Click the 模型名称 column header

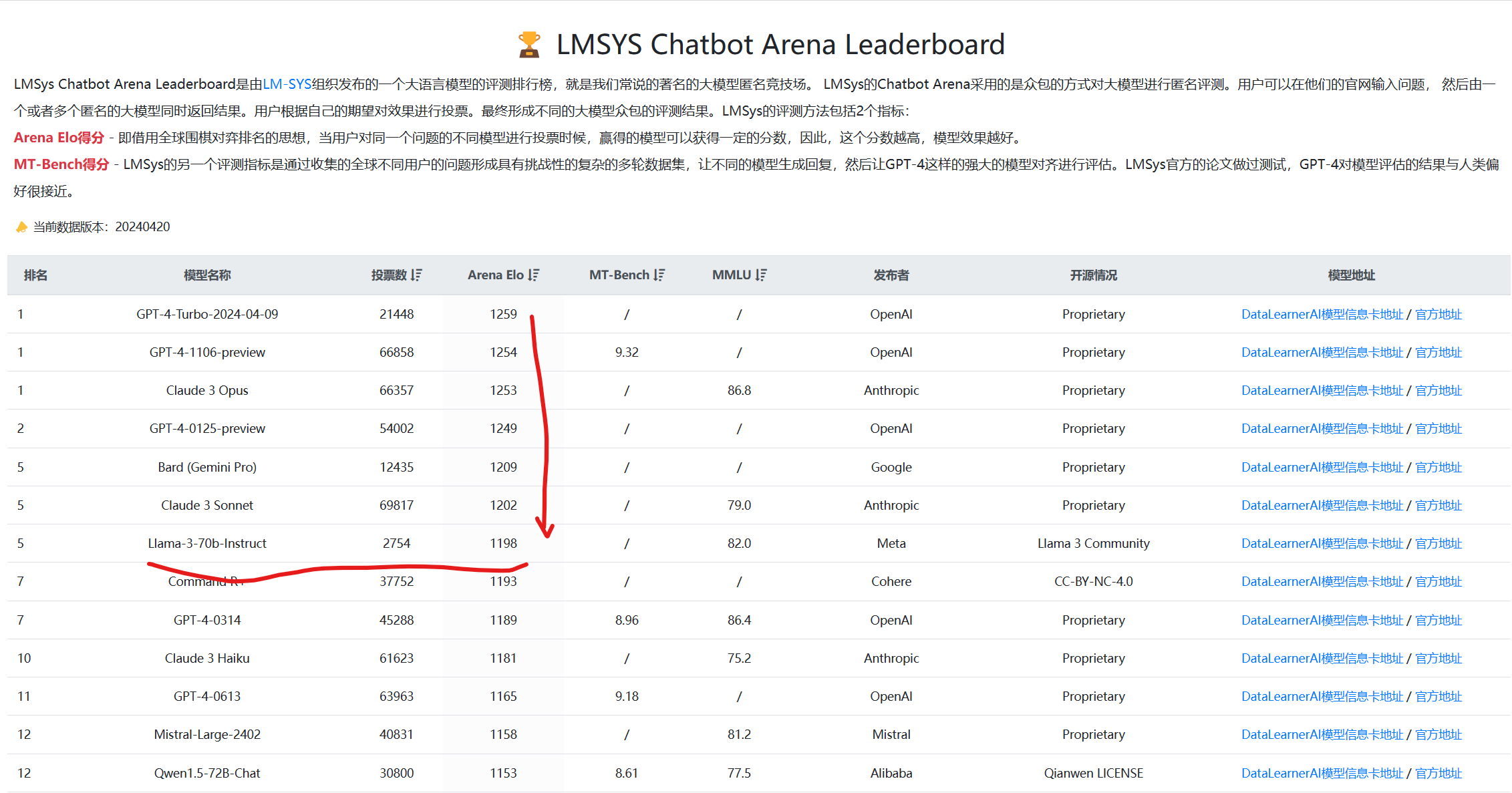pyautogui.click(x=207, y=275)
